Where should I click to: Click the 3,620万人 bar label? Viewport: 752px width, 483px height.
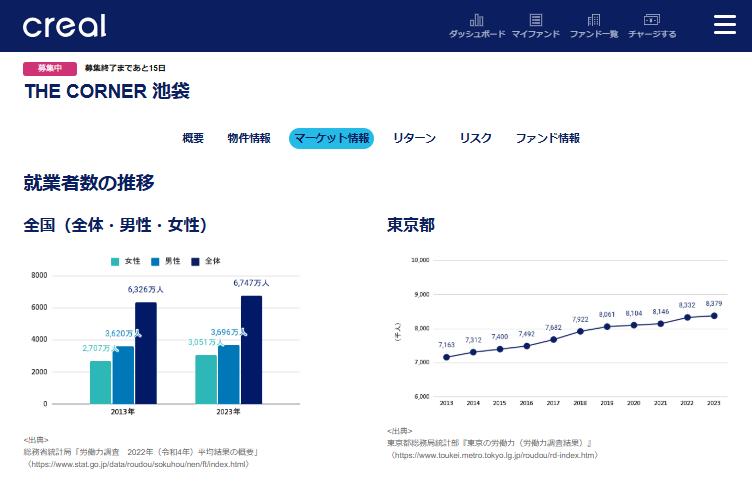click(123, 333)
